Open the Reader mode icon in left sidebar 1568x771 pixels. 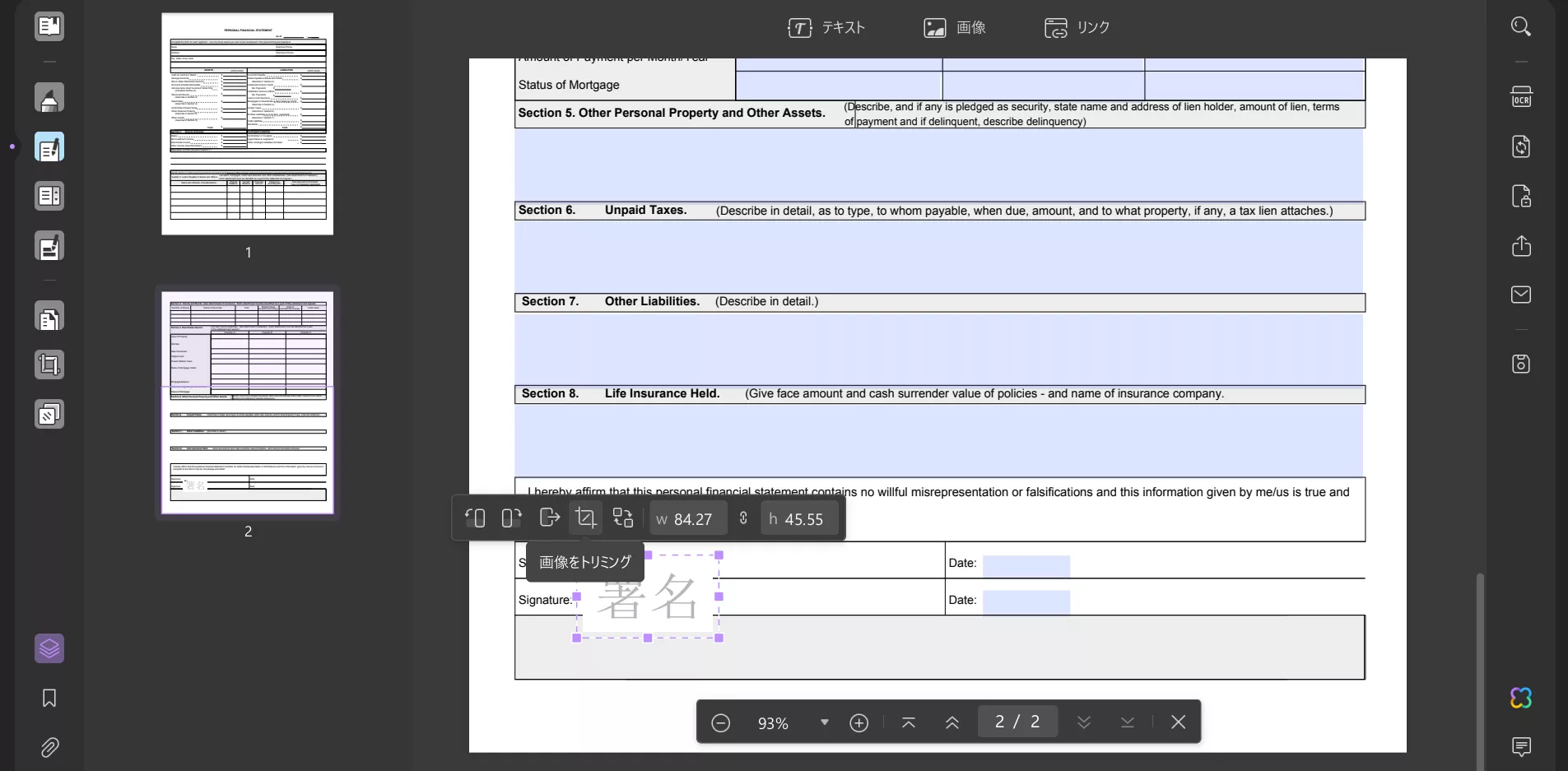coord(49,26)
